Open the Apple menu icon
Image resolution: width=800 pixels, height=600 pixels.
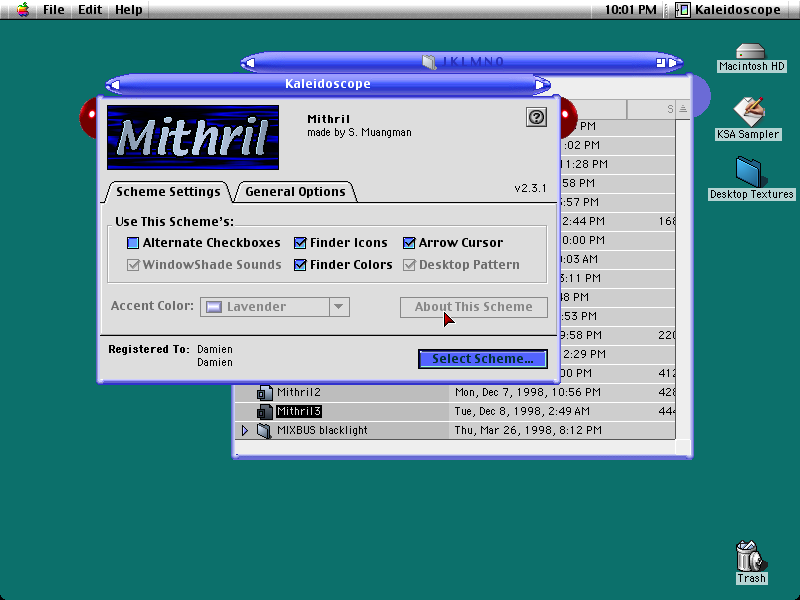tap(22, 9)
